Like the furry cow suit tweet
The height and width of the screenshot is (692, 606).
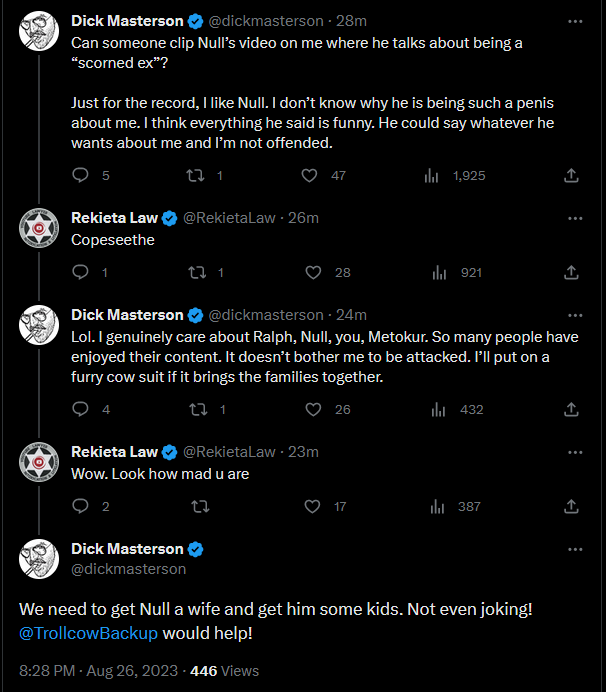[313, 409]
